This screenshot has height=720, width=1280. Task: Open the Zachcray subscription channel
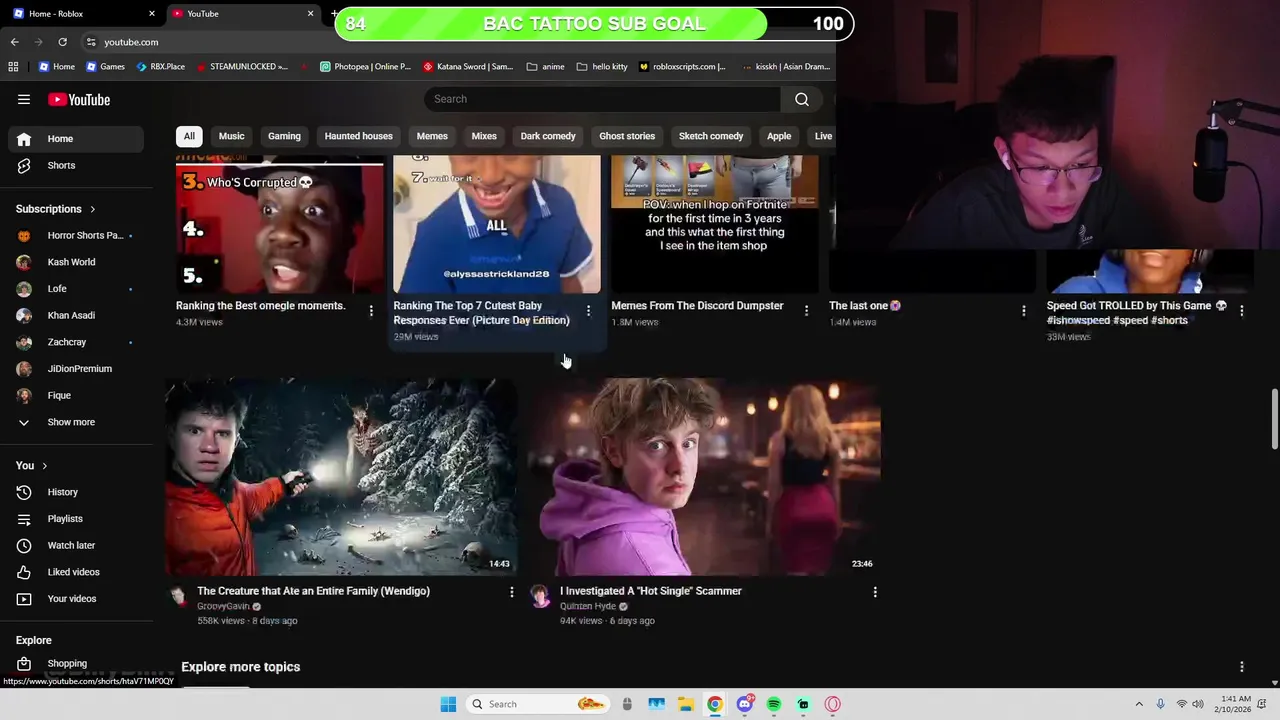pyautogui.click(x=76, y=342)
